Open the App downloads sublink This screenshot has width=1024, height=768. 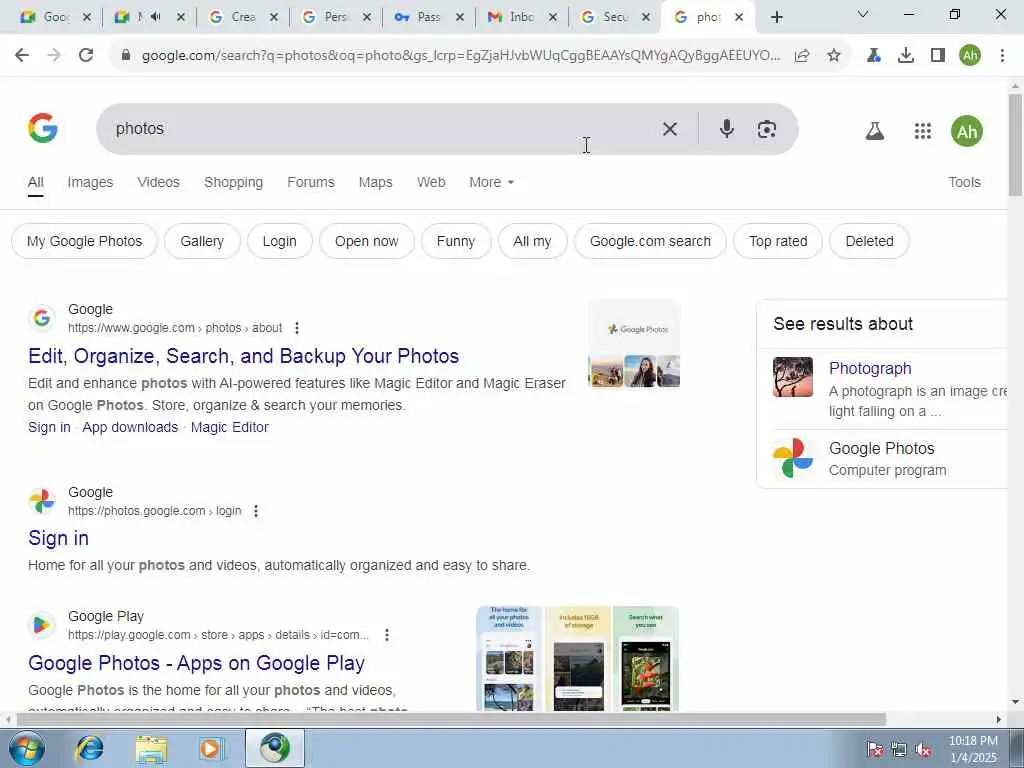point(130,427)
